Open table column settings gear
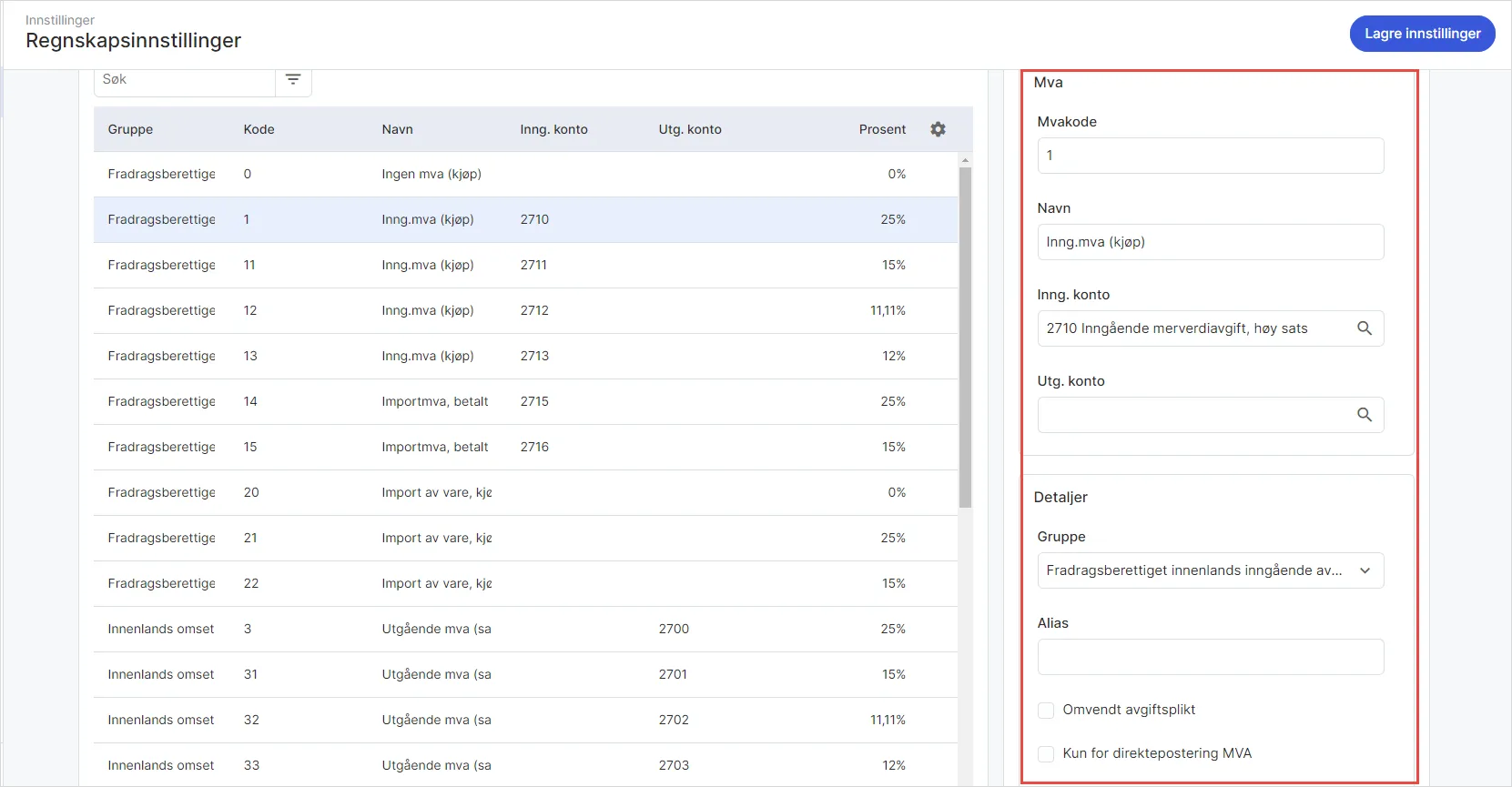This screenshot has width=1512, height=787. [938, 129]
